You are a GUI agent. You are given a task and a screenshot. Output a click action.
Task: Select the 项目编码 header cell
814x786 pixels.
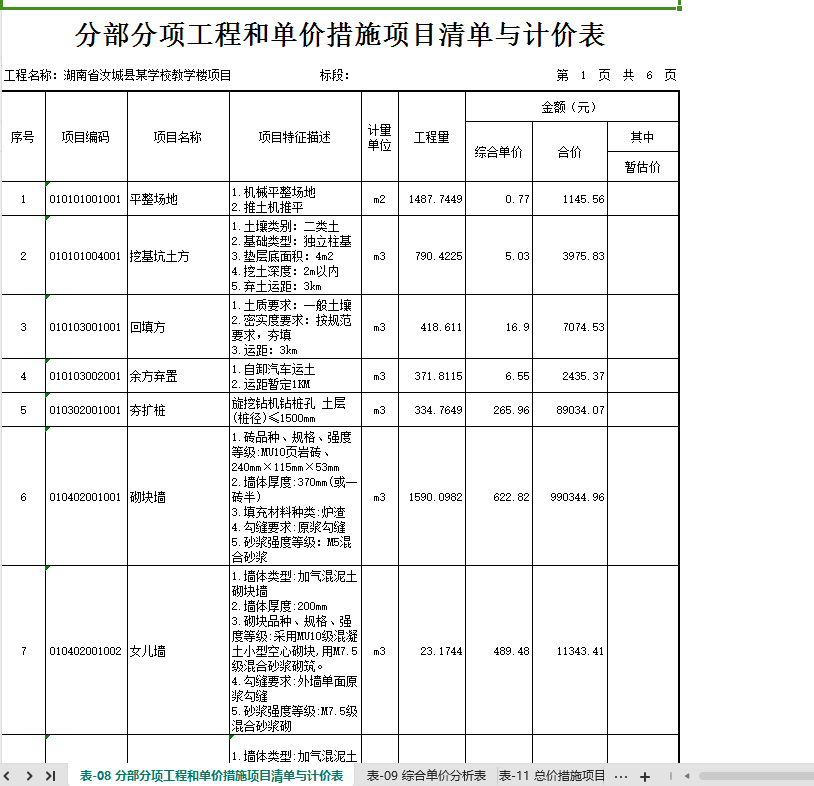point(86,137)
